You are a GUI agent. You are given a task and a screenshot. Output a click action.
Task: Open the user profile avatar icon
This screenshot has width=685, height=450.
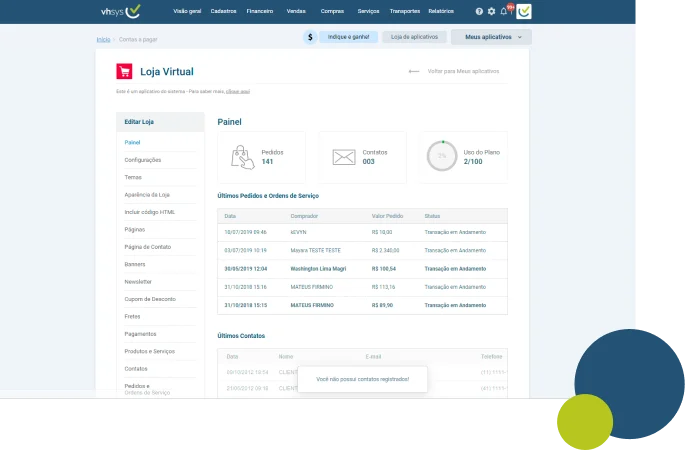click(524, 11)
